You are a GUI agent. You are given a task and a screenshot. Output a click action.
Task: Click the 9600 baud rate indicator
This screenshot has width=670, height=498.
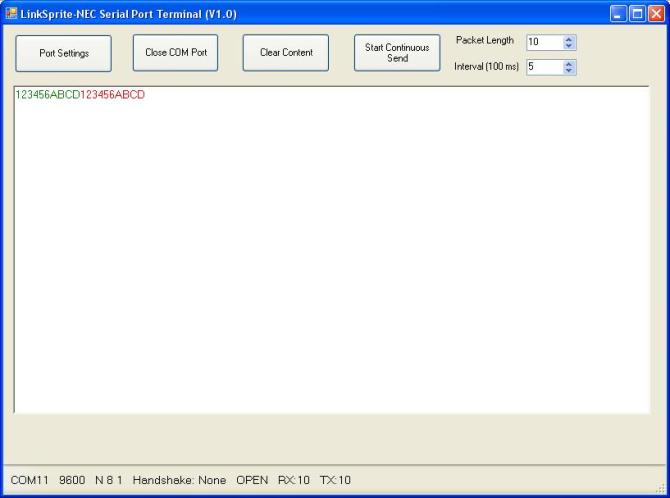coord(71,480)
